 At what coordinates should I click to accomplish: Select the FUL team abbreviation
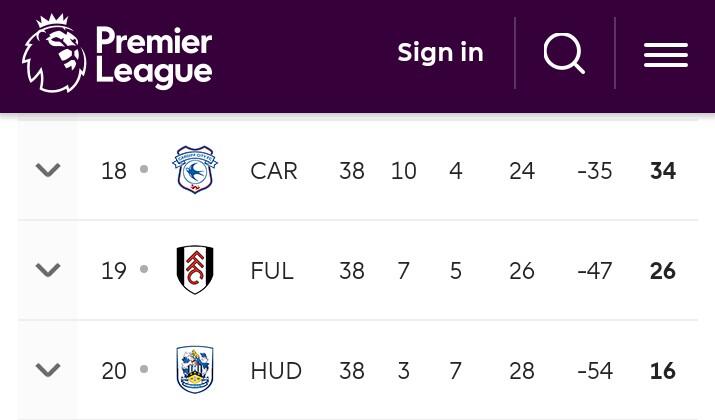pos(272,271)
